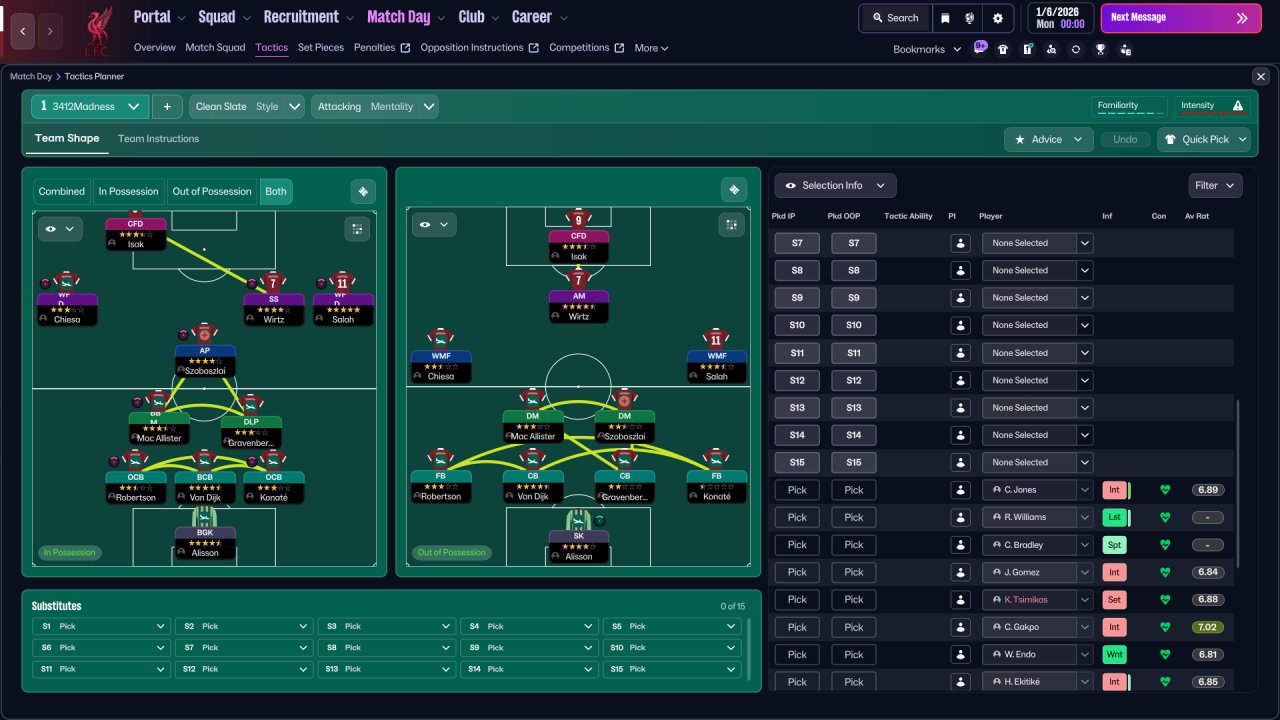
Task: Select the Combined view toggle
Action: 62,191
